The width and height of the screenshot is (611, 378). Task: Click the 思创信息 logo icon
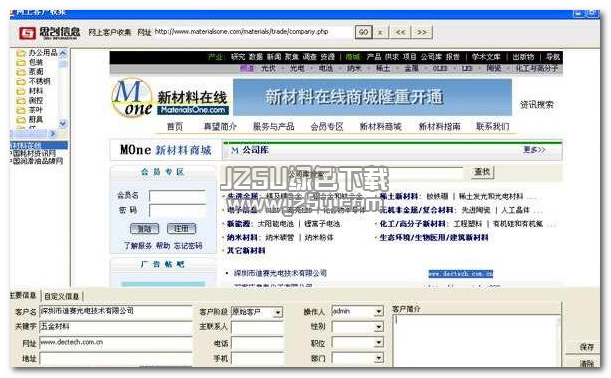pyautogui.click(x=27, y=33)
